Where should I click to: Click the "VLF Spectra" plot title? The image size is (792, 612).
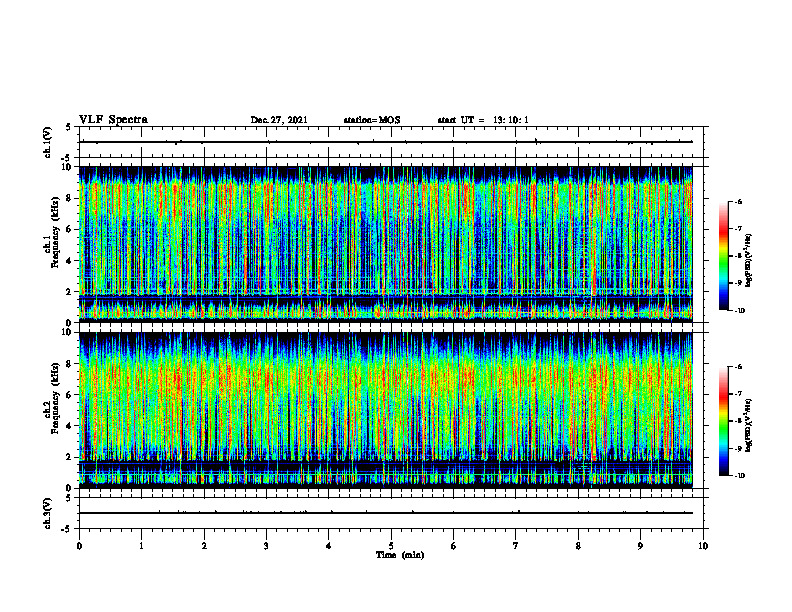[x=113, y=120]
